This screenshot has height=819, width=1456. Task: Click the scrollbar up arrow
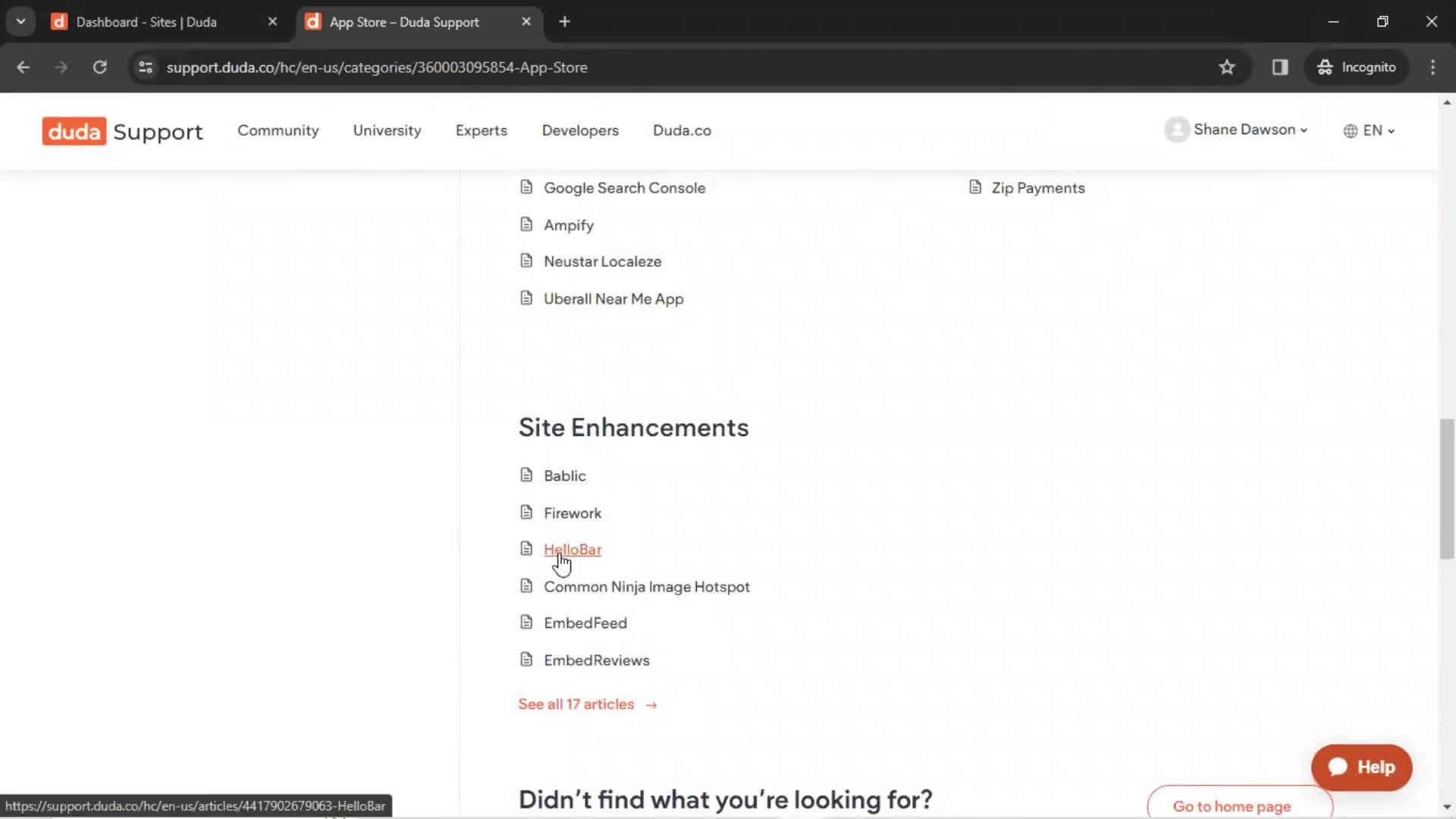[x=1447, y=102]
